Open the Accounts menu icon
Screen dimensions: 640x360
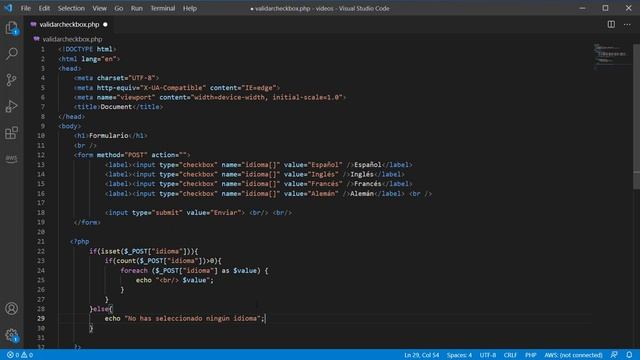click(x=12, y=309)
